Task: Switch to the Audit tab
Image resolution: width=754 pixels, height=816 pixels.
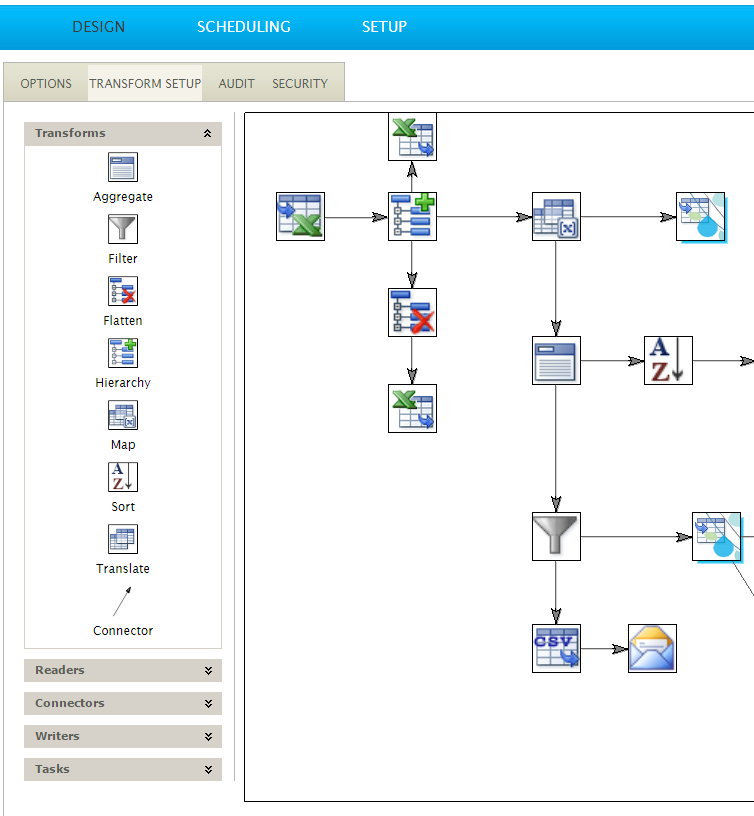Action: click(x=237, y=84)
